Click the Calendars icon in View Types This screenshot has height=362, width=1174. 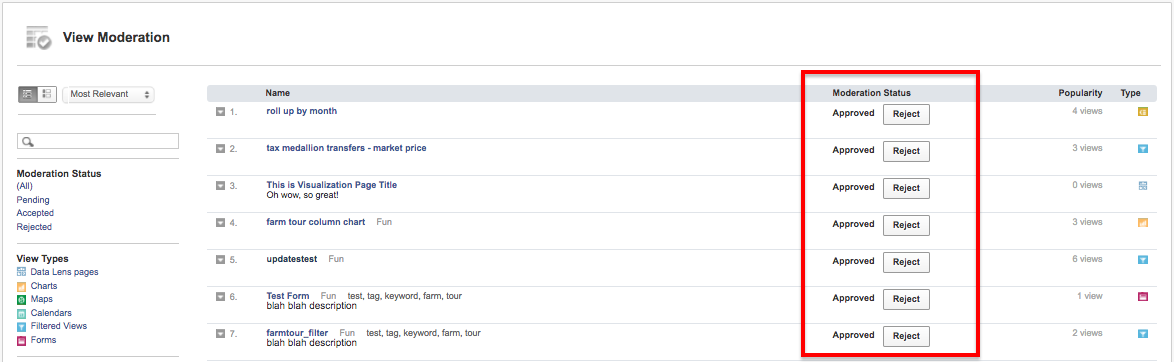click(x=22, y=313)
